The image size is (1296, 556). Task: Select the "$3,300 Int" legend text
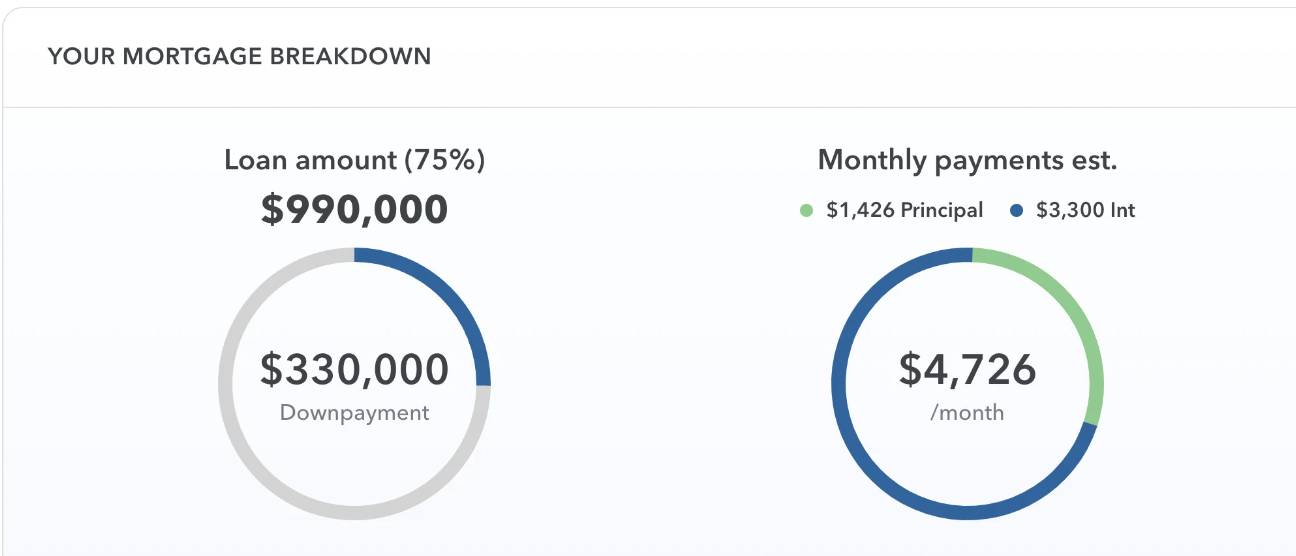(1086, 211)
